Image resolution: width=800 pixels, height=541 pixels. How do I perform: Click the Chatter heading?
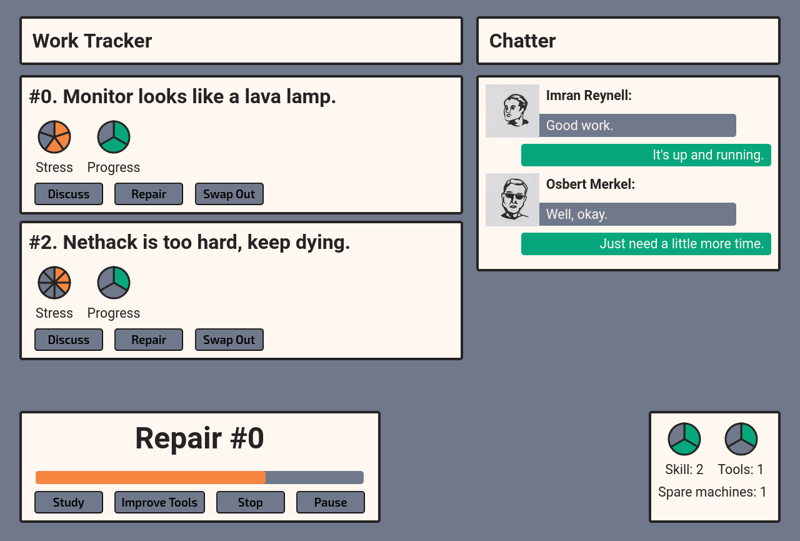[522, 41]
